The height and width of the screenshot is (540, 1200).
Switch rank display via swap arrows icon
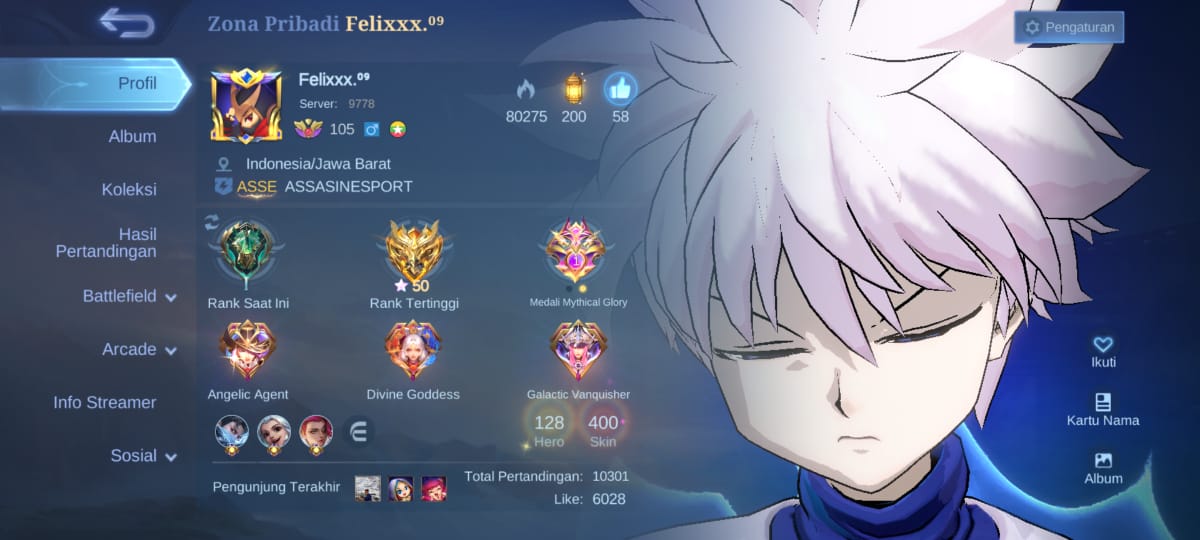(212, 222)
